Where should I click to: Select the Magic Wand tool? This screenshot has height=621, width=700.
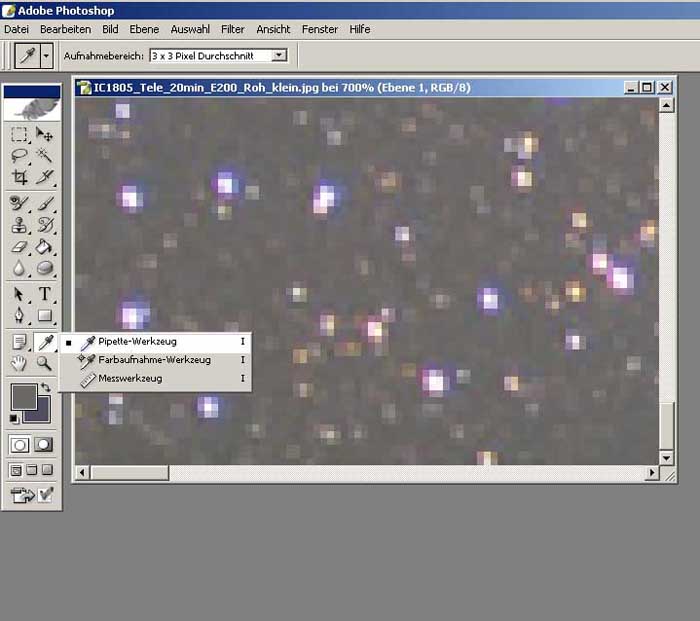[x=44, y=156]
